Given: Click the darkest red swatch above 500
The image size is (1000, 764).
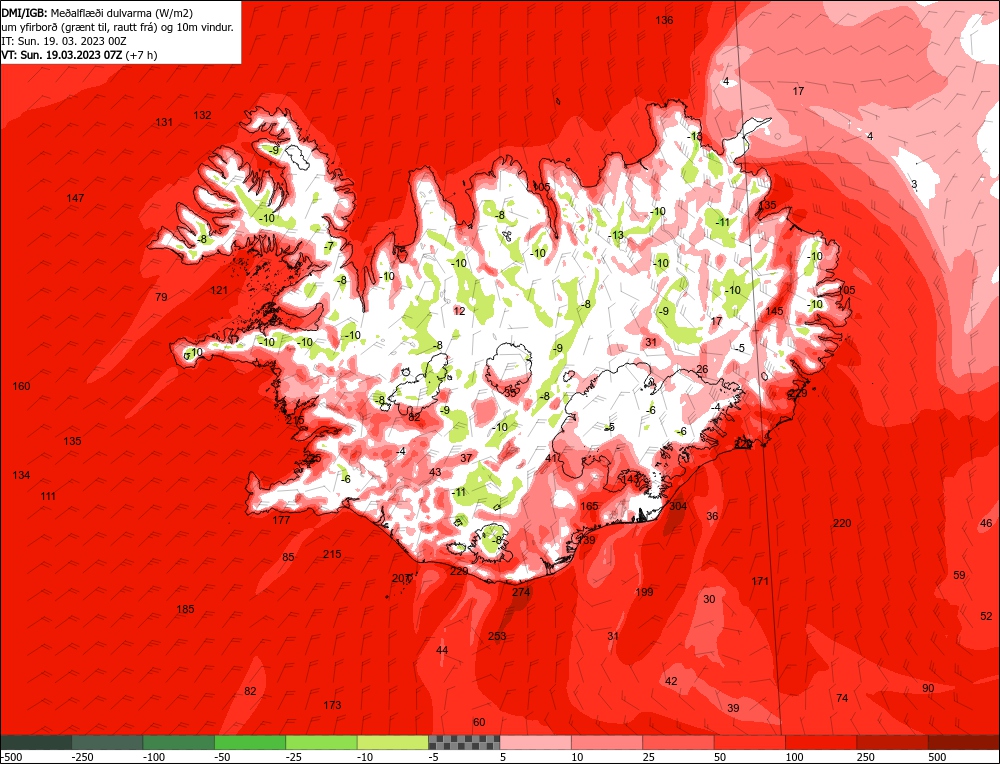Looking at the screenshot, I should pyautogui.click(x=964, y=742).
